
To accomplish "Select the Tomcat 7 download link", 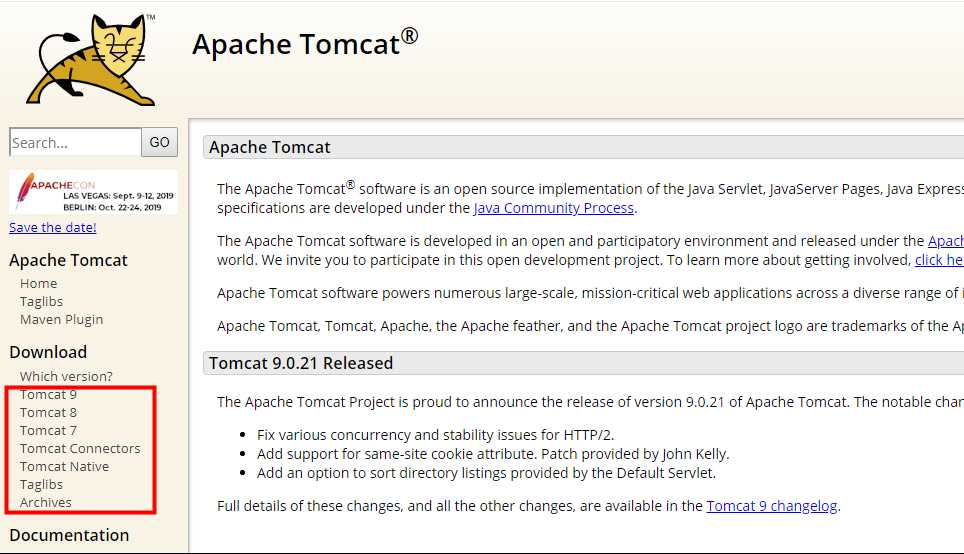I will coord(48,430).
